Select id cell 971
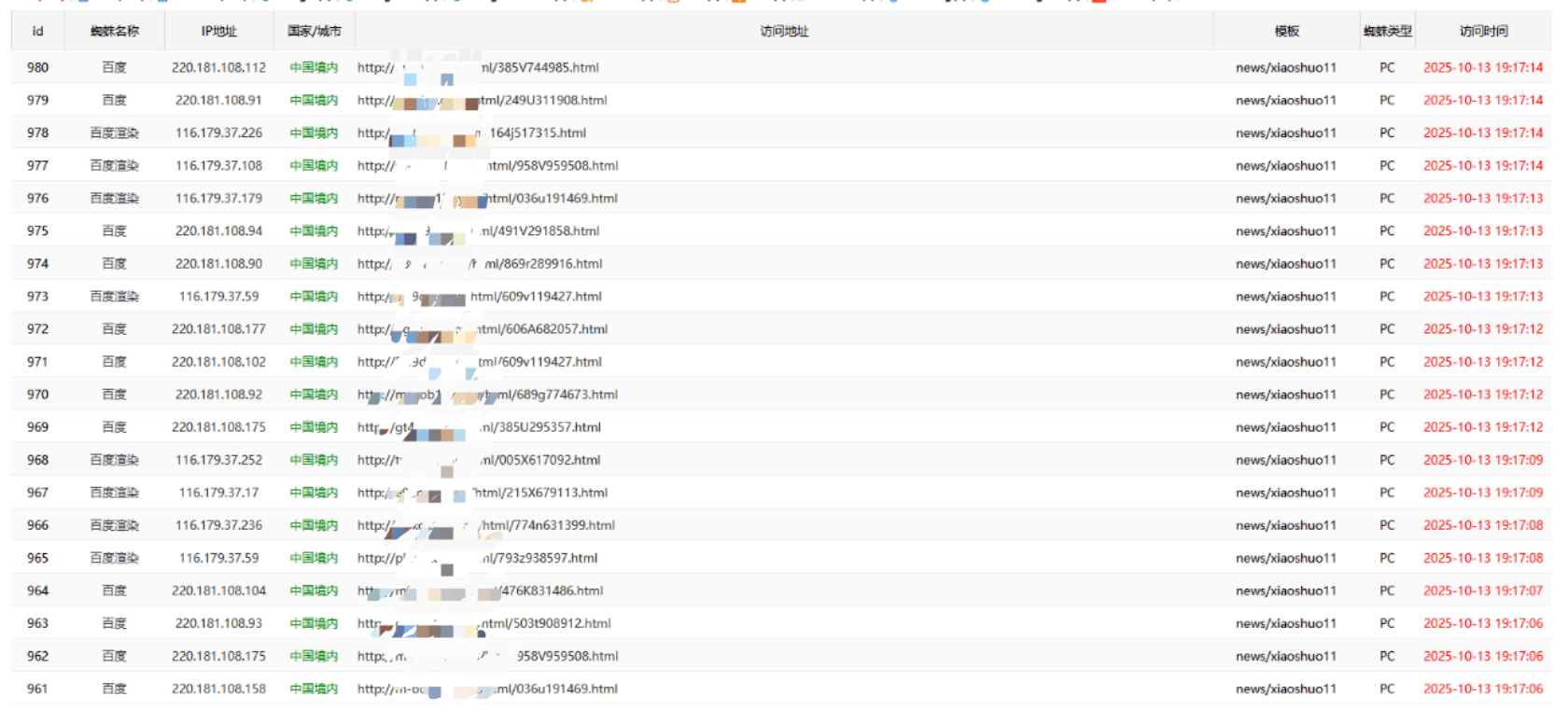This screenshot has width=1568, height=710. point(37,362)
